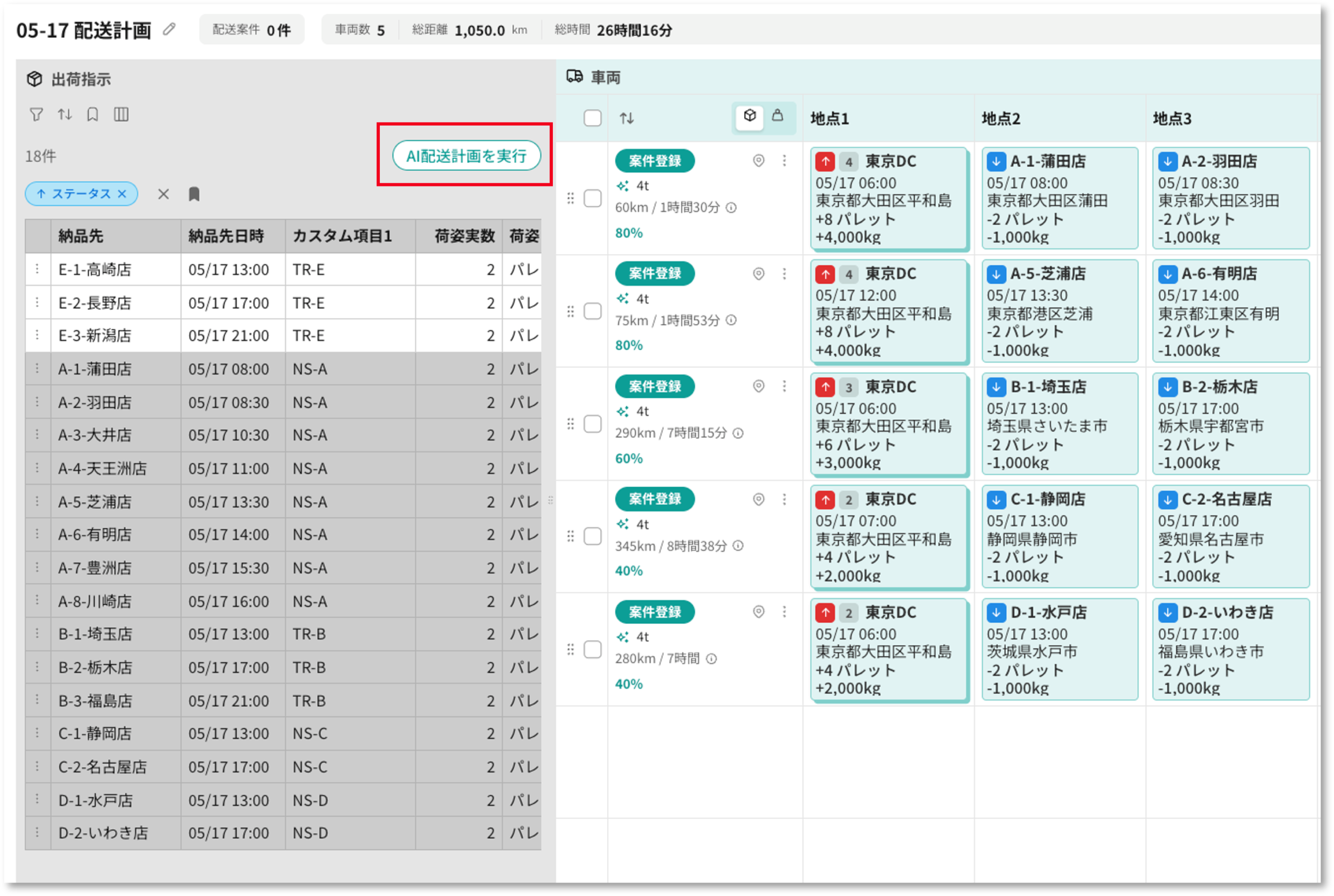
Task: Open the three-dot menu on the second vehicle
Action: [784, 275]
